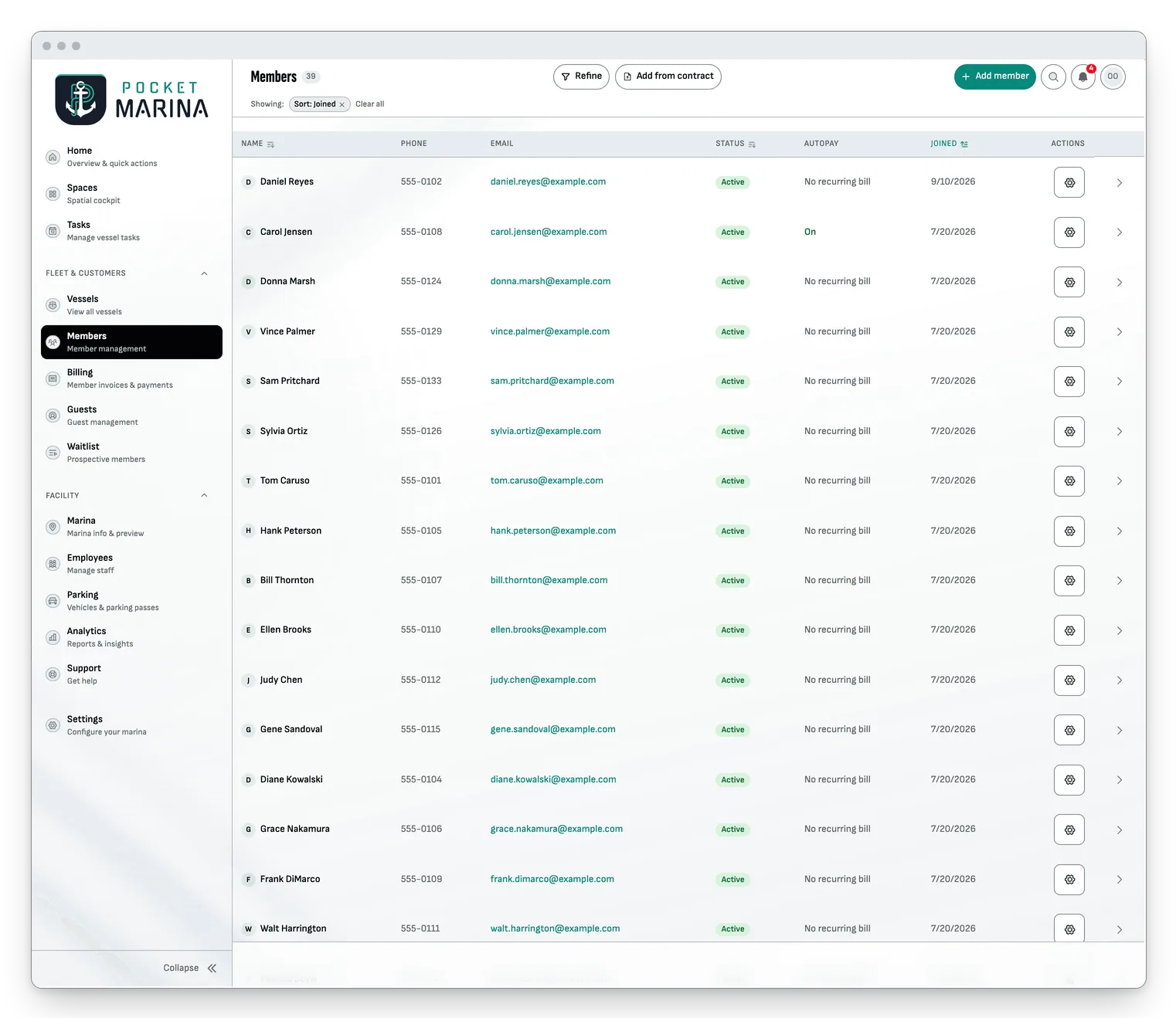Click the Refine filter button
Viewport: 1176px width, 1018px height.
click(x=582, y=76)
